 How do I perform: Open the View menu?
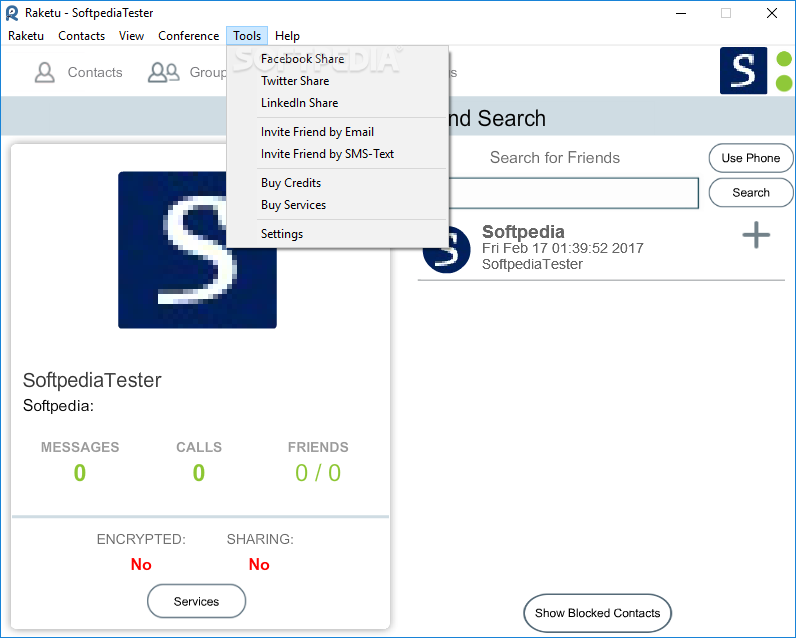coord(131,36)
